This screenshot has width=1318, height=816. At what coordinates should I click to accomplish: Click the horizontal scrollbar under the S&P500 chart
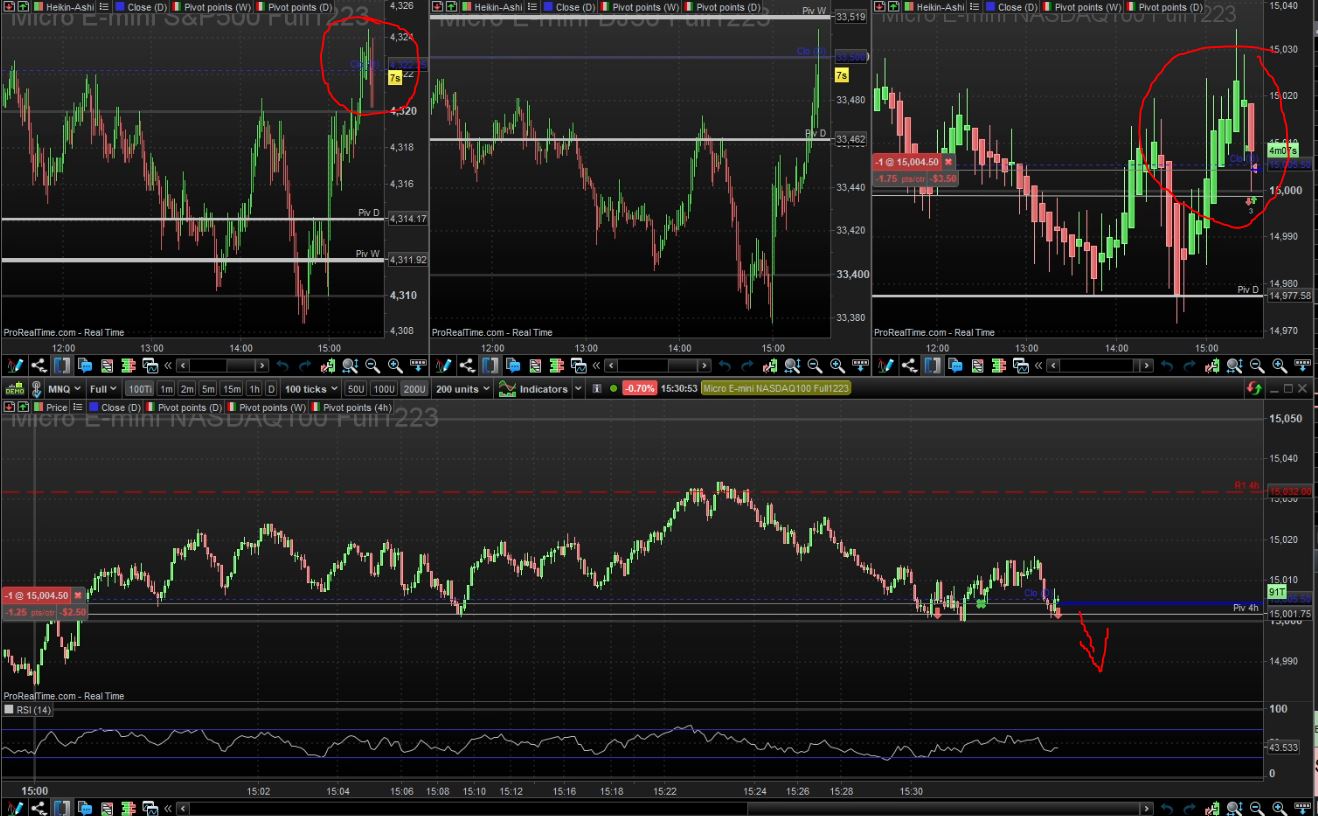click(223, 366)
